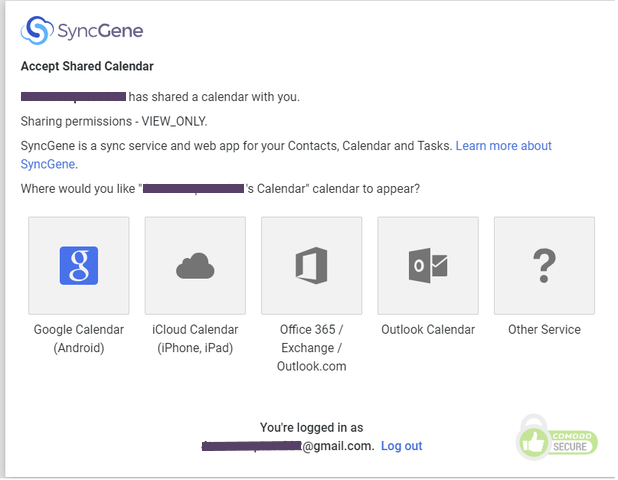The width and height of the screenshot is (618, 480).
Task: Click the SyncGene swirl logo icon
Action: pos(37,31)
